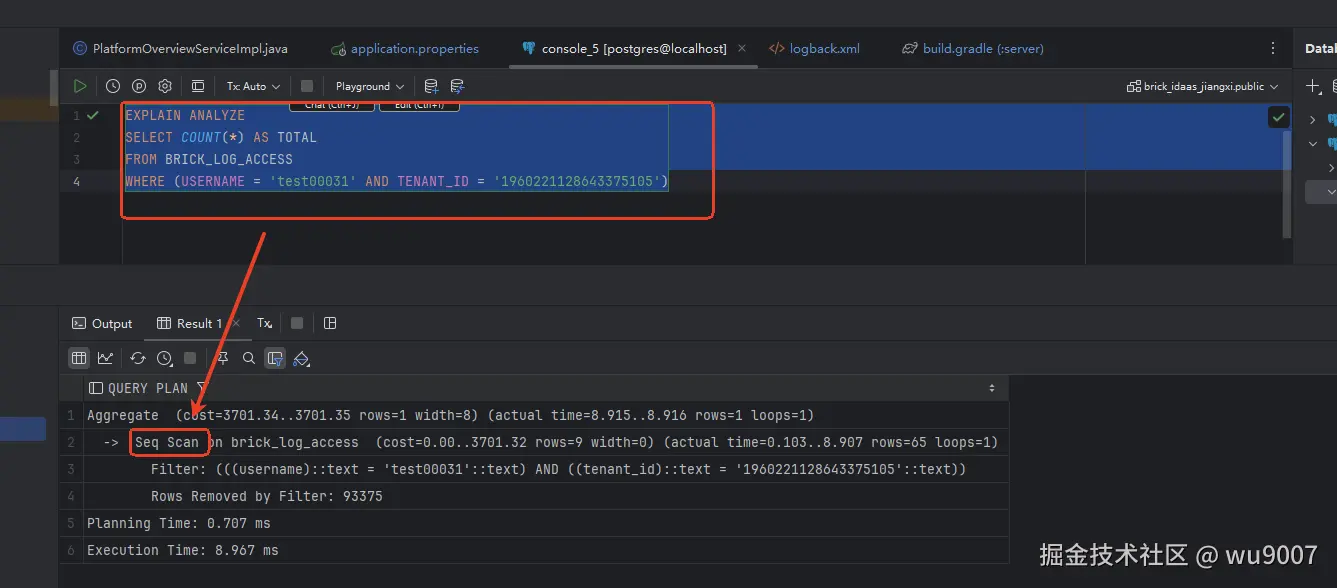Click the database-plus icon after Playground
Viewport: 1337px width, 588px height.
pos(431,86)
